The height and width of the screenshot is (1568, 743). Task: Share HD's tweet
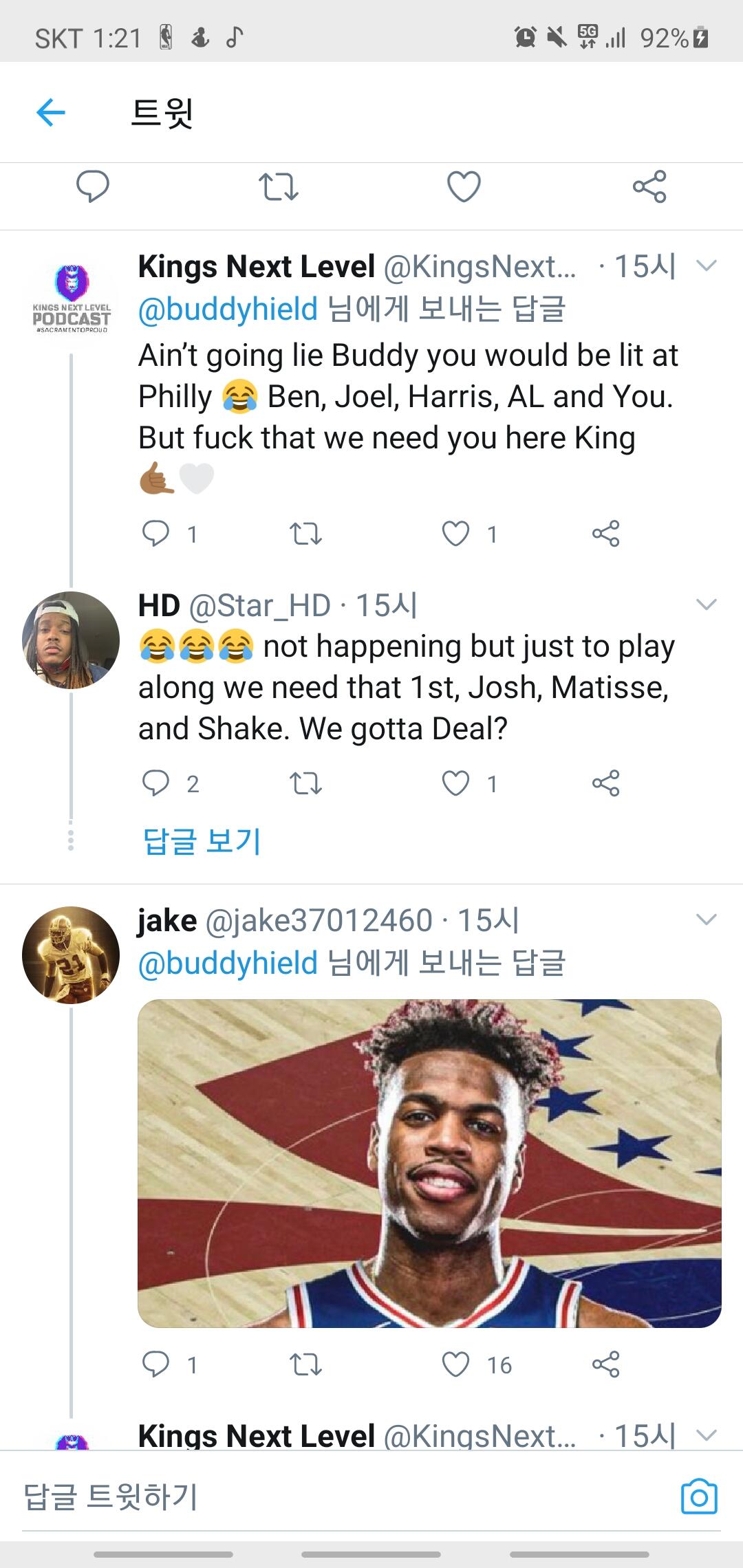pyautogui.click(x=605, y=783)
